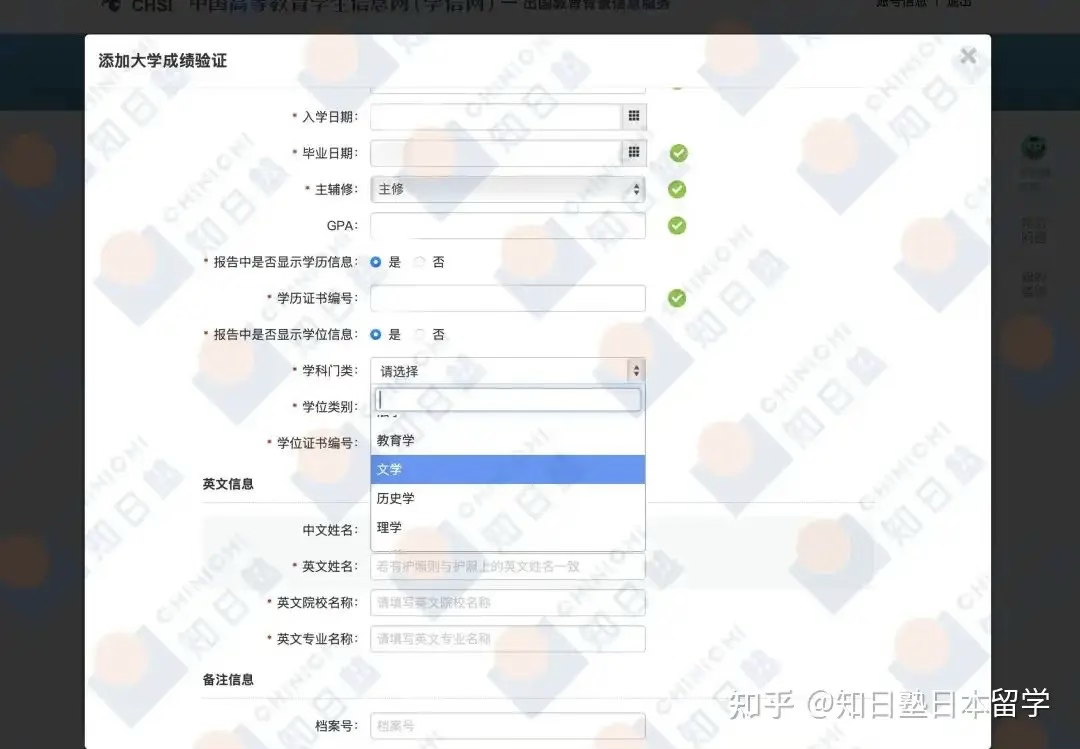Collapse the 学科门类 请选择 dropdown
The image size is (1080, 749).
click(507, 371)
